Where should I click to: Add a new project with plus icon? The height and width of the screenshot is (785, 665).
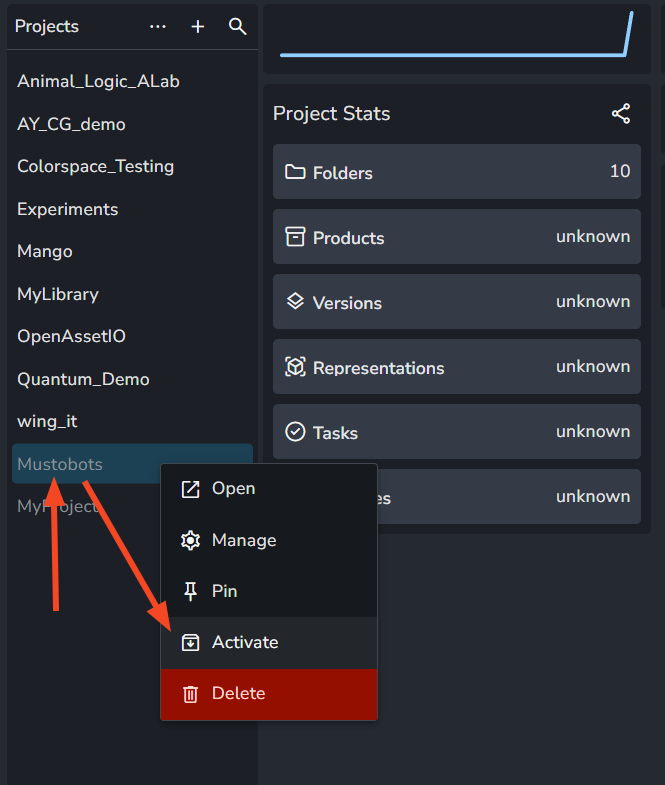tap(198, 27)
